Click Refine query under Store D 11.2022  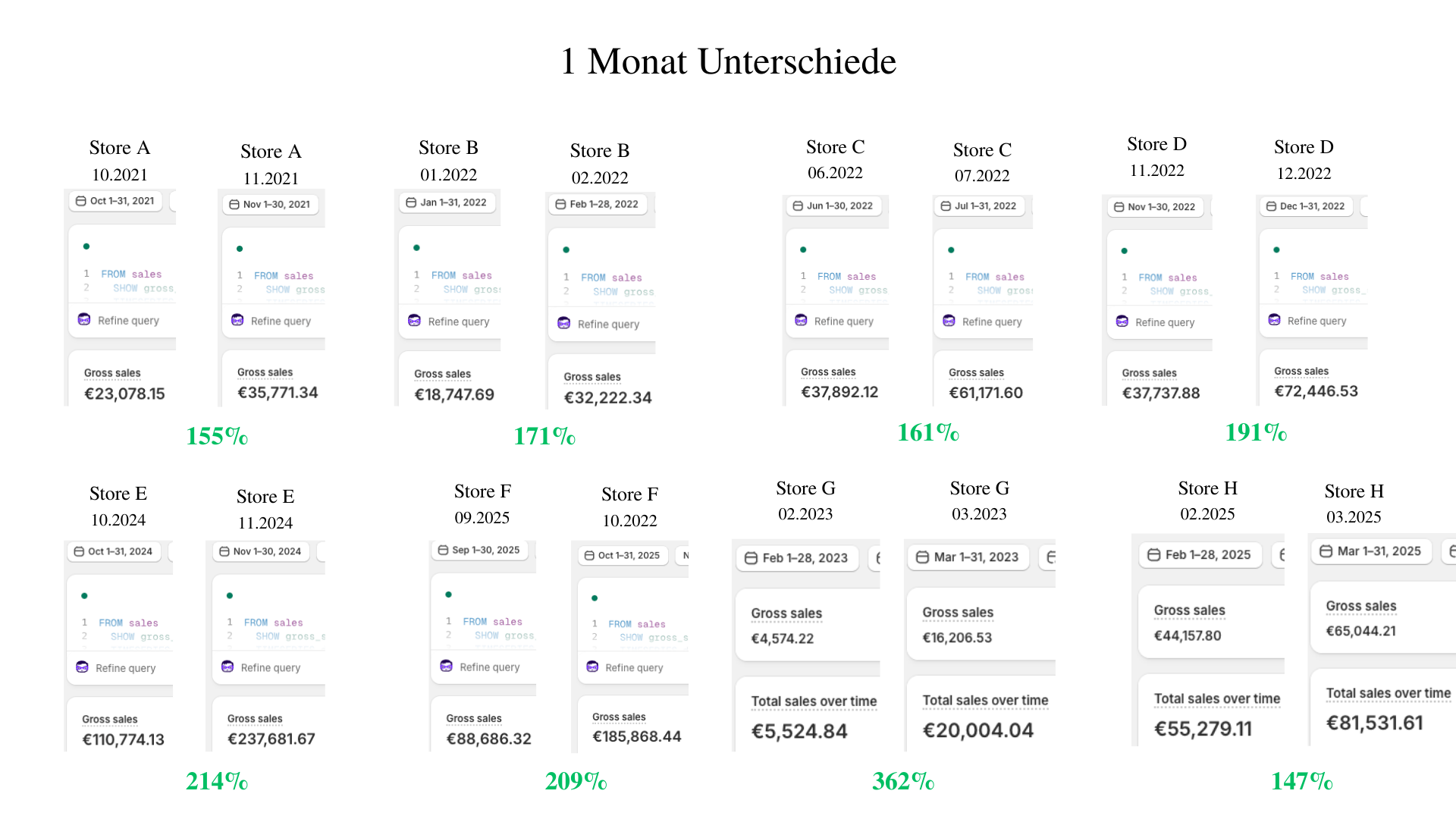pyautogui.click(x=1164, y=322)
